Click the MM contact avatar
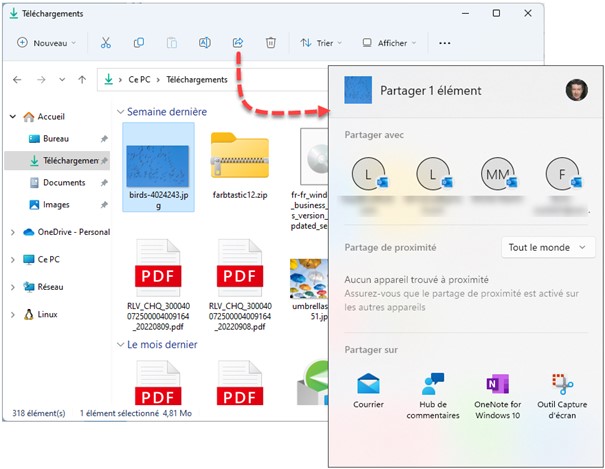The width and height of the screenshot is (605, 469). [497, 175]
